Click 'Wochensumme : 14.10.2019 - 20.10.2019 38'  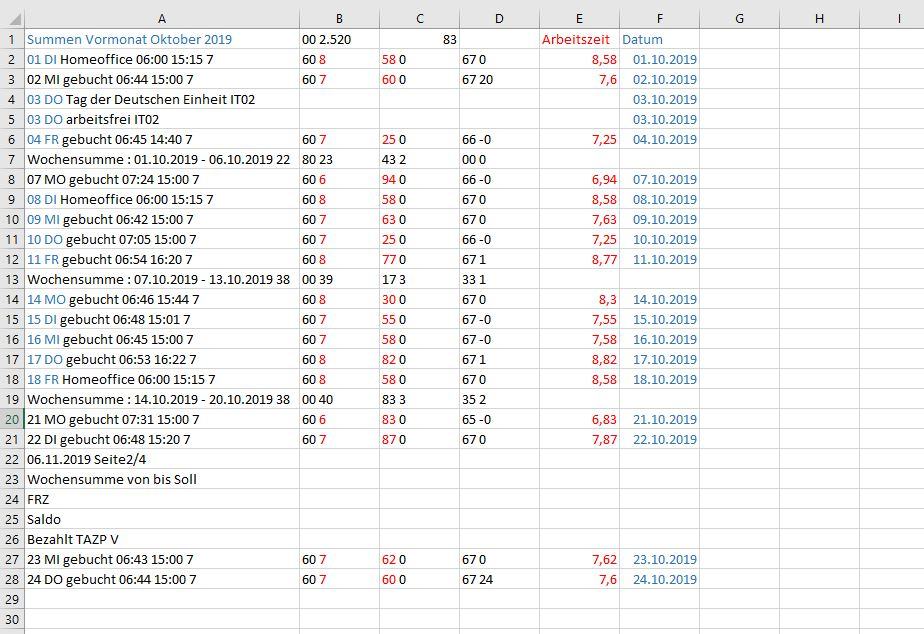[x=161, y=399]
